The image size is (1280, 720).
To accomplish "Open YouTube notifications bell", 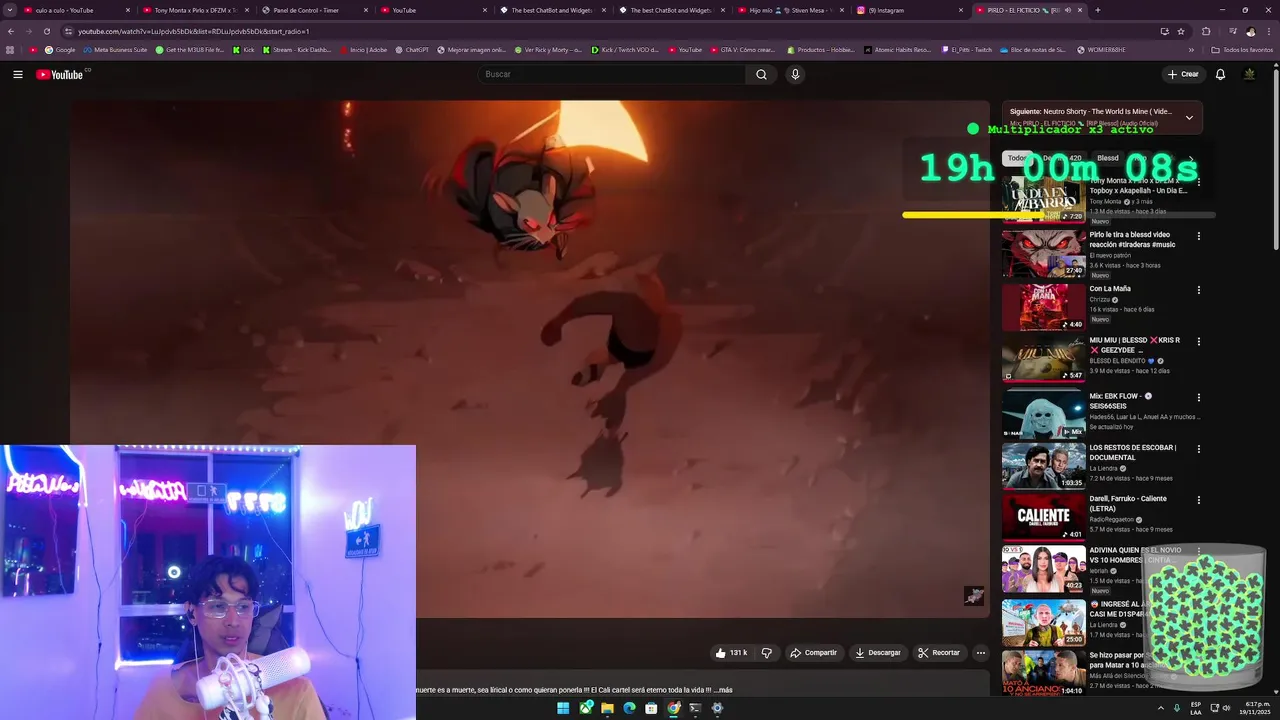I will click(x=1220, y=74).
